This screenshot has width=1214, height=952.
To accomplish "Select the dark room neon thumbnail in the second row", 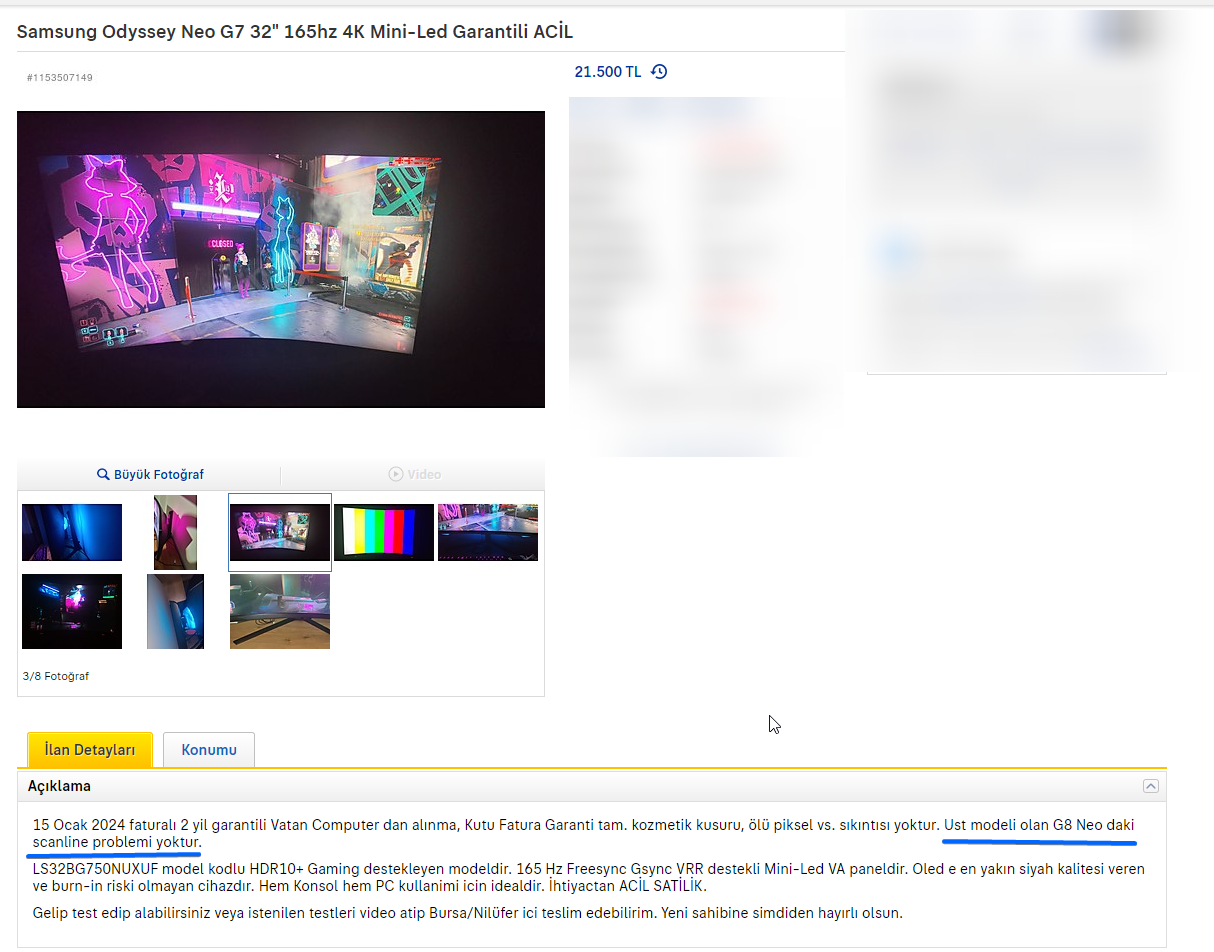I will click(x=72, y=611).
